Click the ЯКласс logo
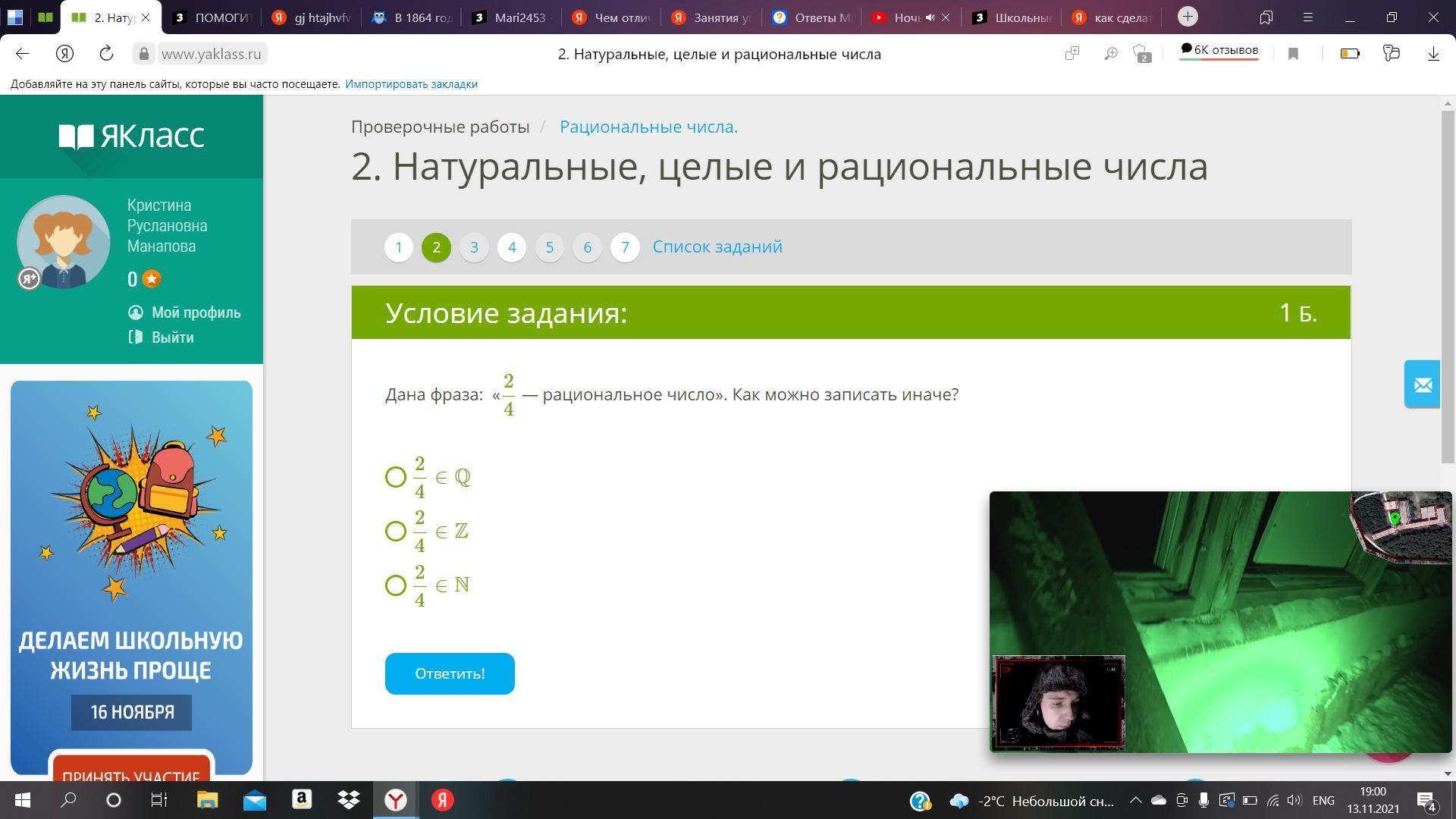This screenshot has width=1456, height=819. [x=132, y=136]
